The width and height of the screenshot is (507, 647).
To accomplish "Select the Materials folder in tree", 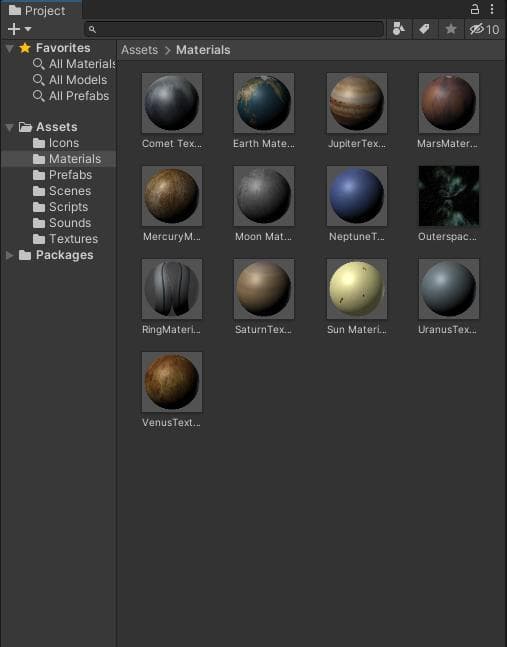I will coord(59,159).
